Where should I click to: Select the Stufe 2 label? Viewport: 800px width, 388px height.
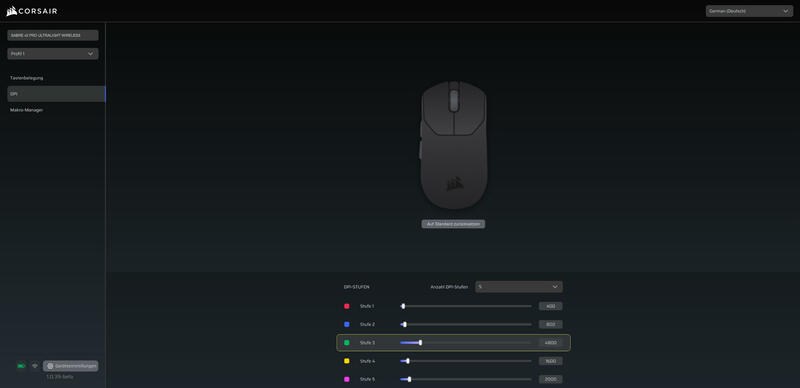[367, 324]
